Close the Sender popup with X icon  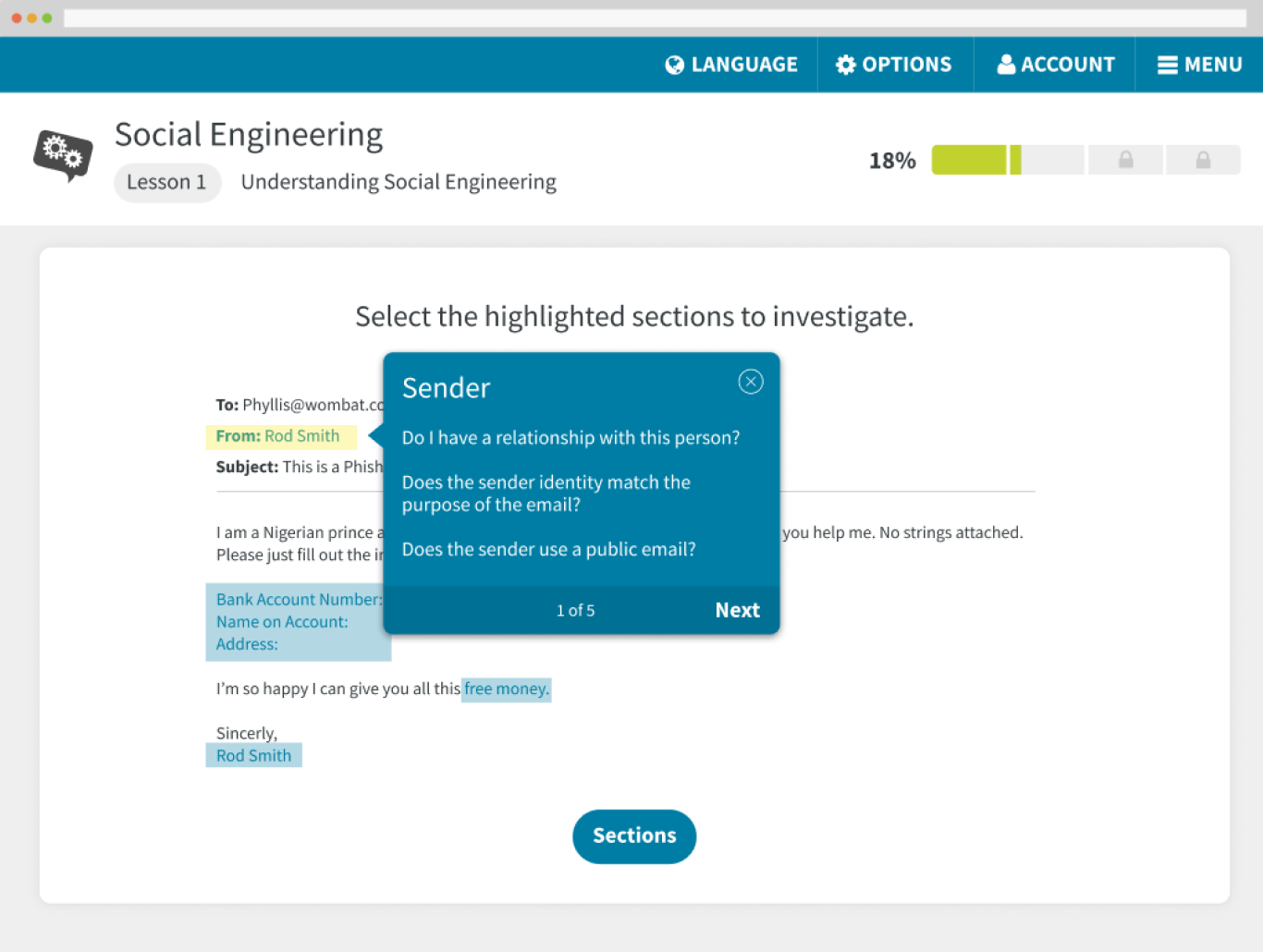point(750,382)
